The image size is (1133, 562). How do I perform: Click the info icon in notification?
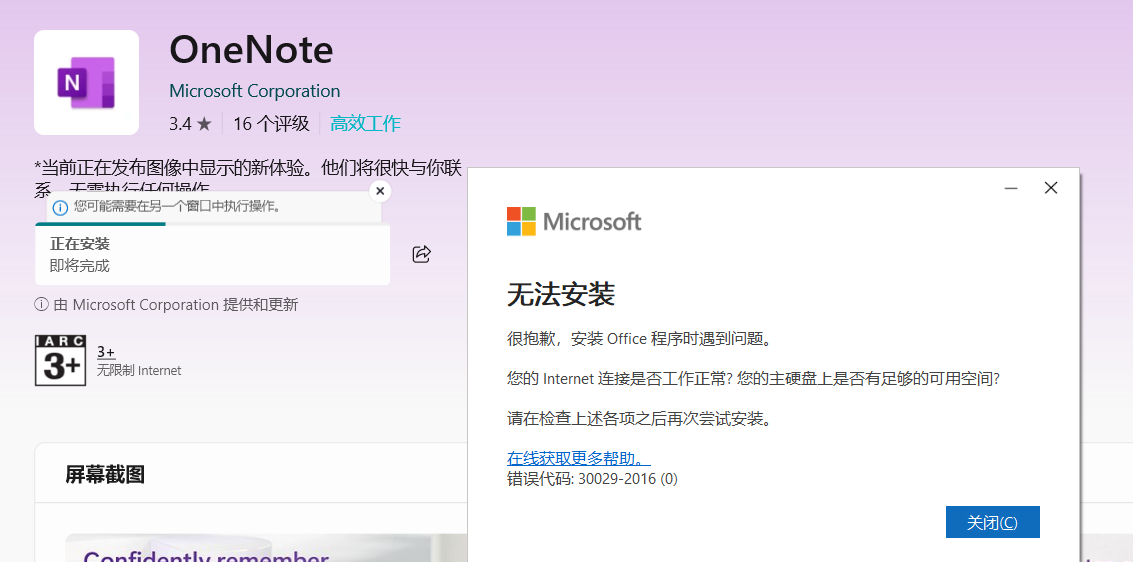[x=61, y=207]
